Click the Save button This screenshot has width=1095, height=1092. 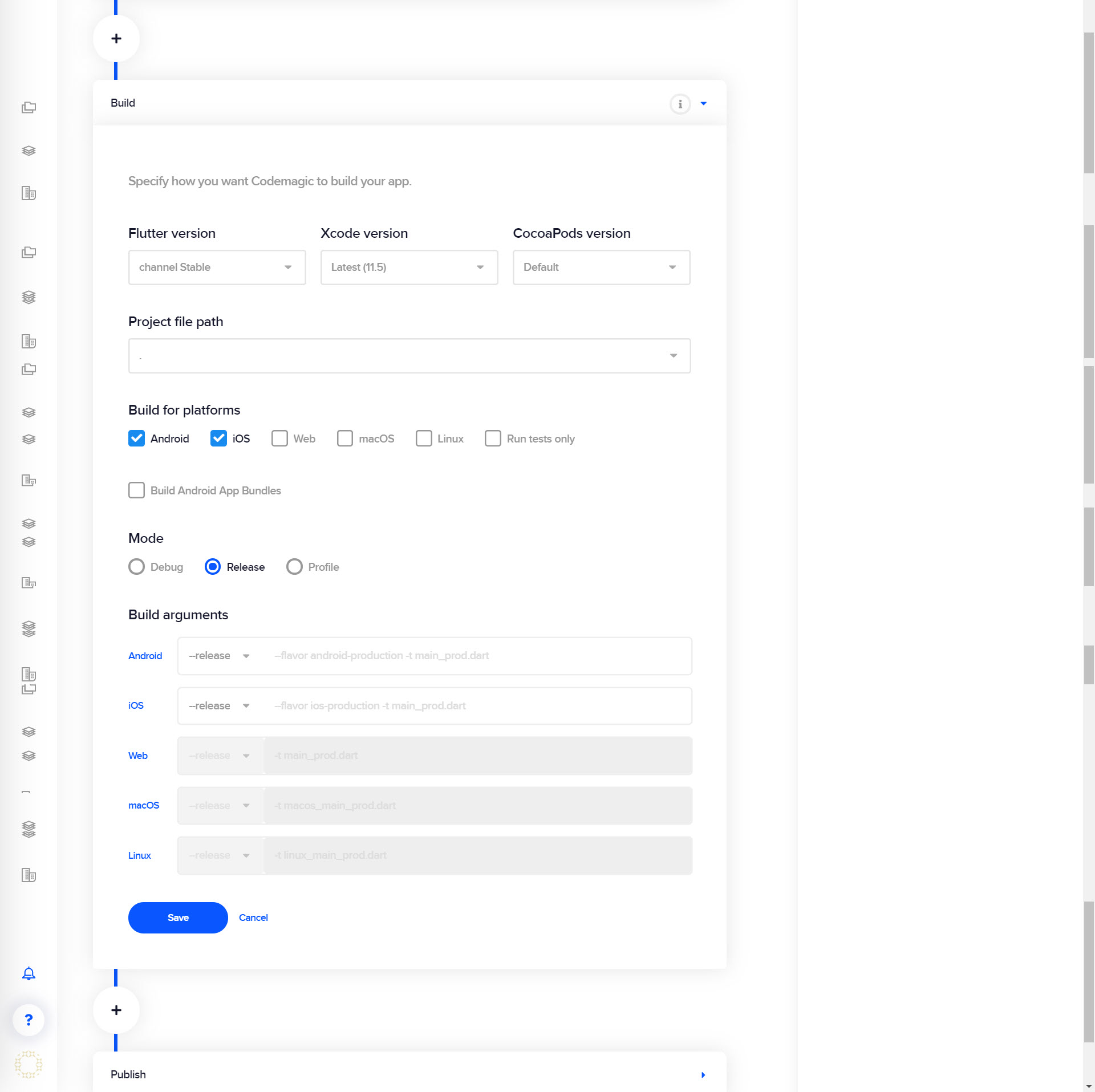click(178, 917)
